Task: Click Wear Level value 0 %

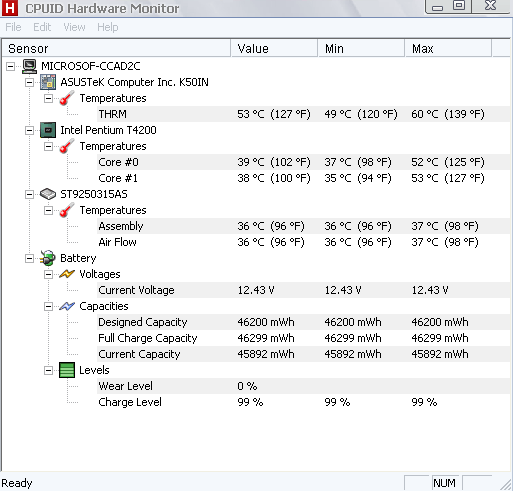Action: (x=247, y=386)
